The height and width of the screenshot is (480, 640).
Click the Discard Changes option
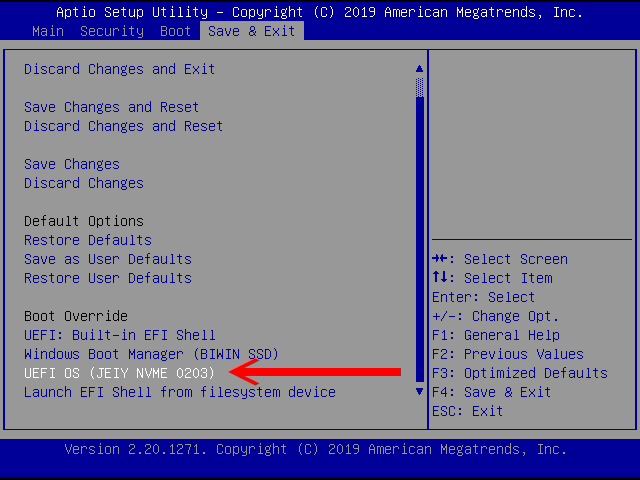[84, 183]
